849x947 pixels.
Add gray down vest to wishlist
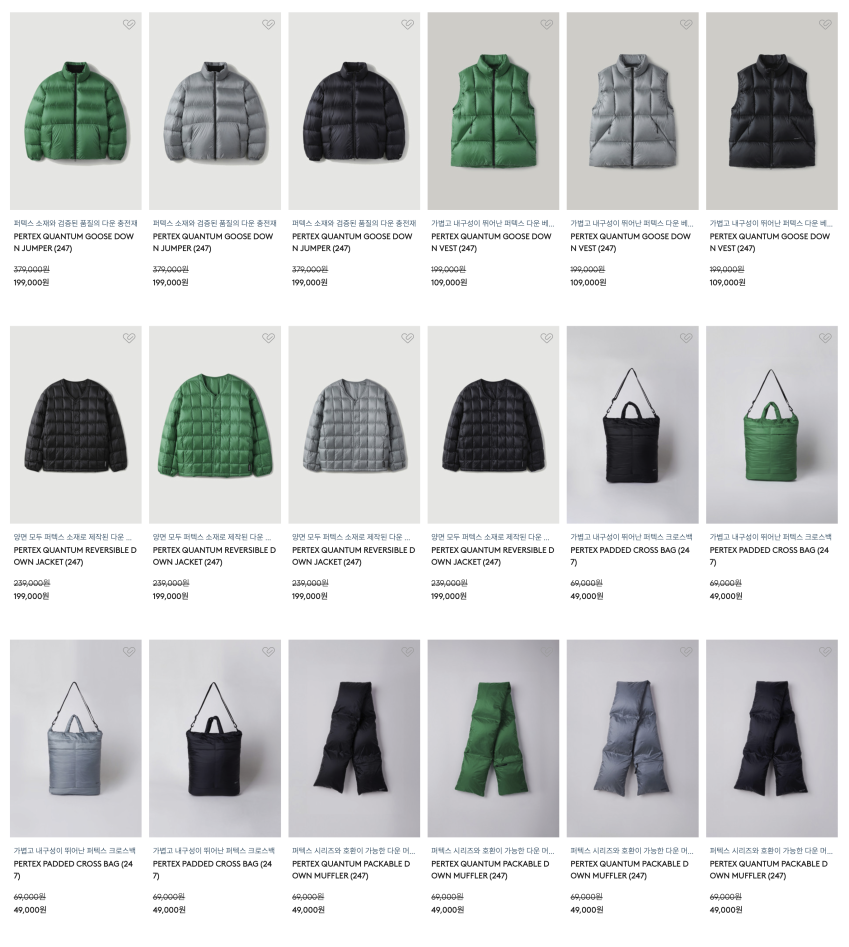point(686,25)
